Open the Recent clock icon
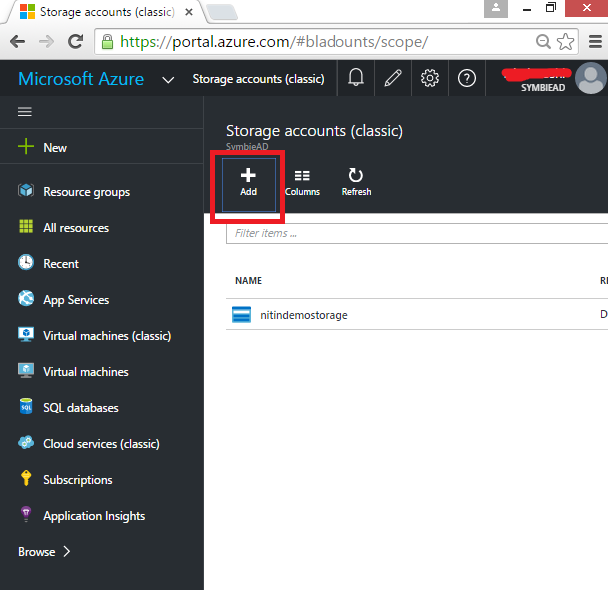The width and height of the screenshot is (608, 590). tap(26, 262)
